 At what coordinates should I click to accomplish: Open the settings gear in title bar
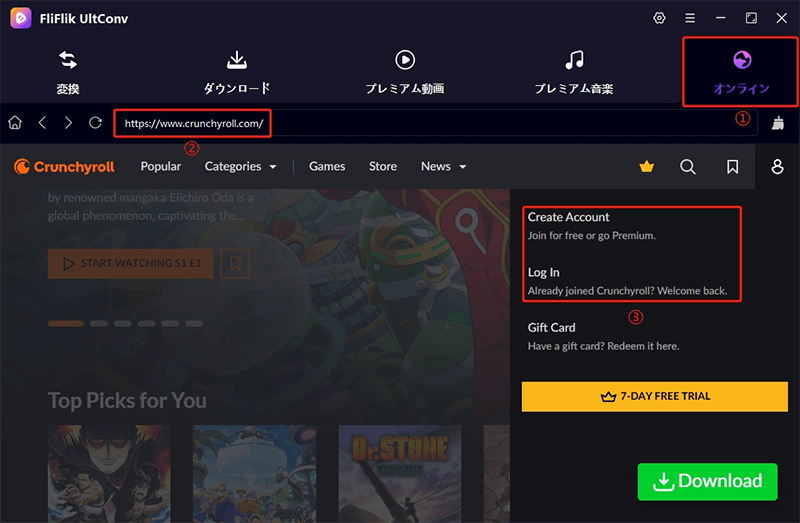point(659,18)
